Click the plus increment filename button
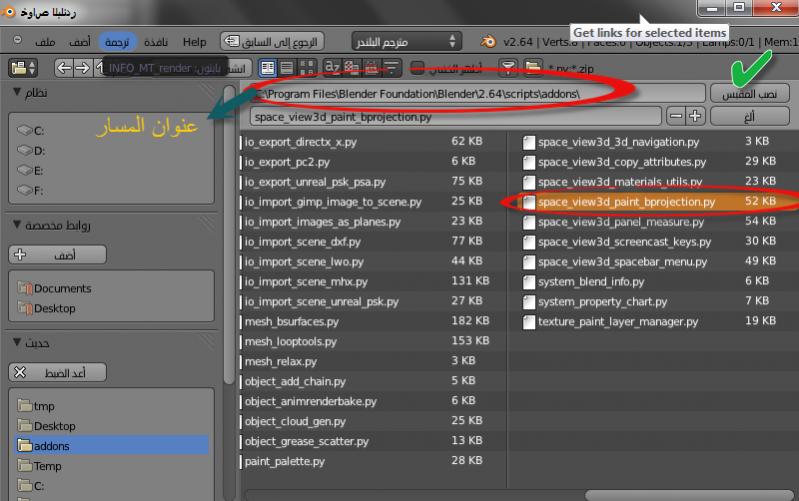Screen dimensions: 799x501 (695, 116)
